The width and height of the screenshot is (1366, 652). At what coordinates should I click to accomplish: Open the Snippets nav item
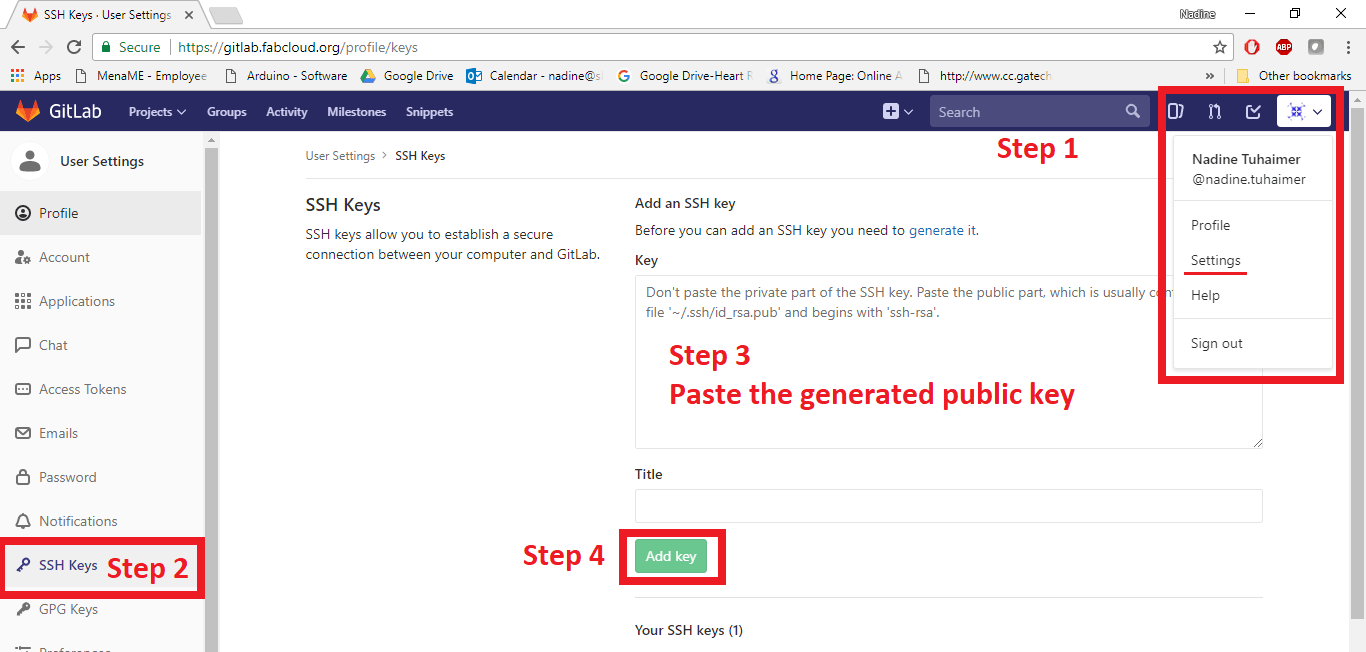(x=430, y=112)
